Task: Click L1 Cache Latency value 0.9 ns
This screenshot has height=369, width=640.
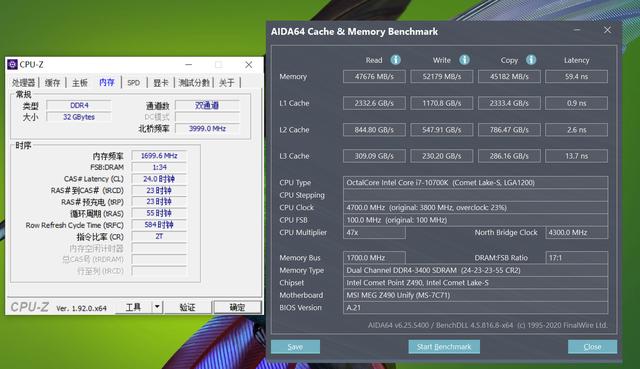Action: 576,103
